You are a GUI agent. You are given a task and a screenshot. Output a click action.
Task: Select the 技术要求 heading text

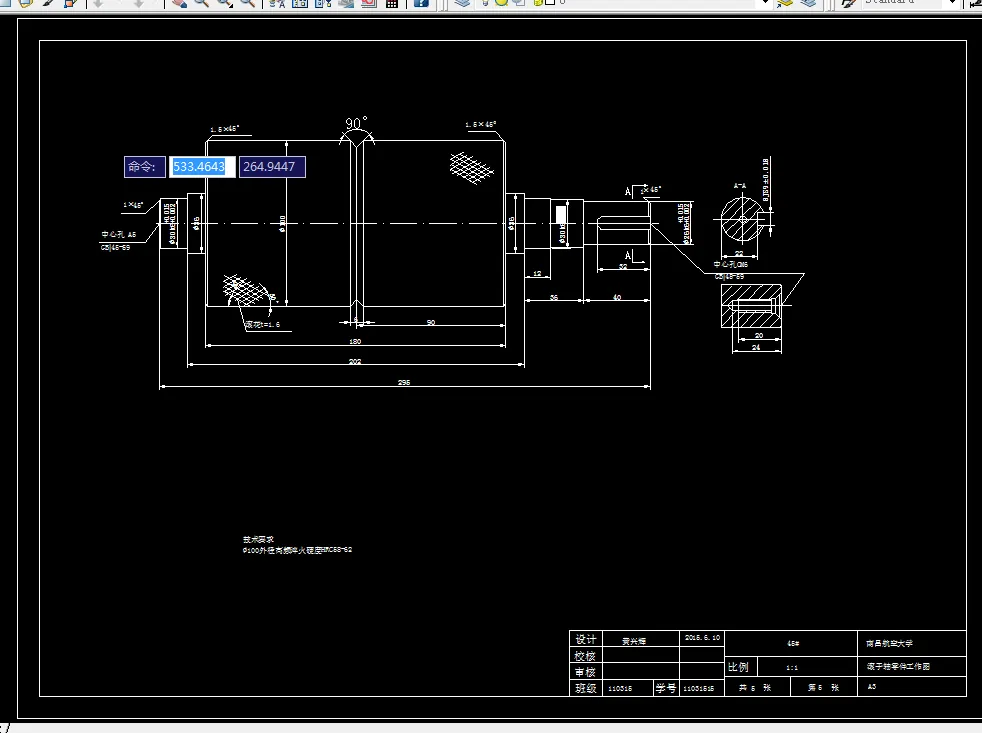click(258, 539)
